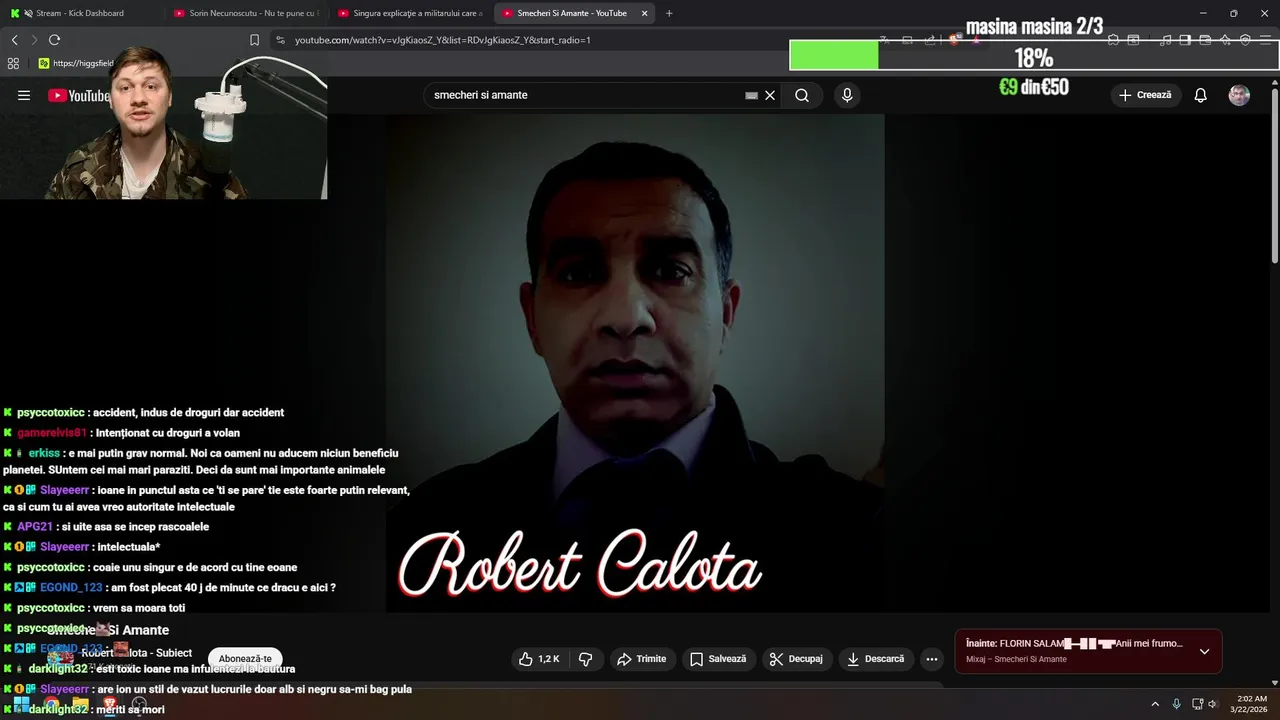1280x720 pixels.
Task: Go back in browser history
Action: pyautogui.click(x=14, y=40)
